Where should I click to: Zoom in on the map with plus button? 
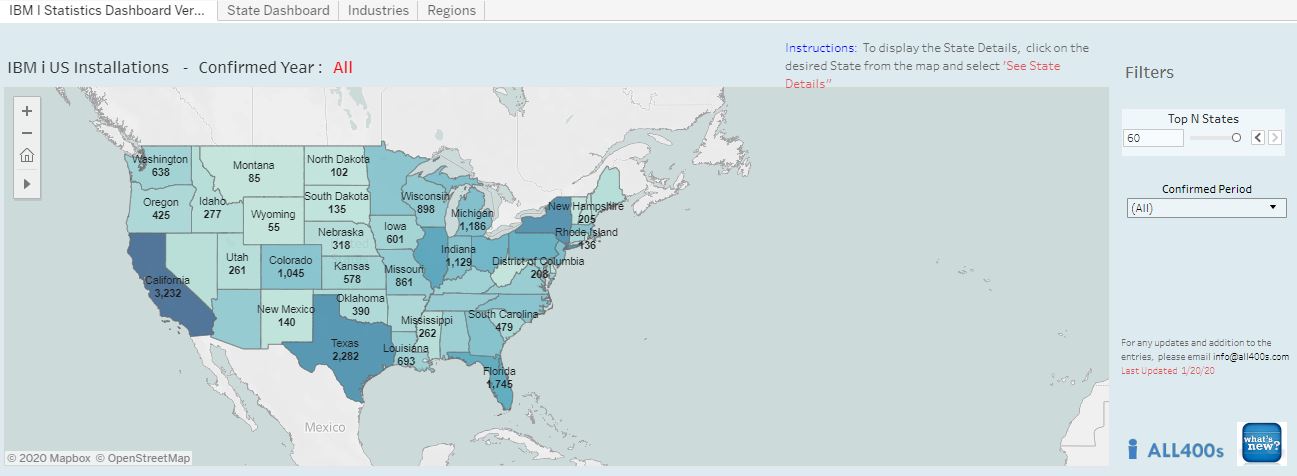tap(27, 111)
